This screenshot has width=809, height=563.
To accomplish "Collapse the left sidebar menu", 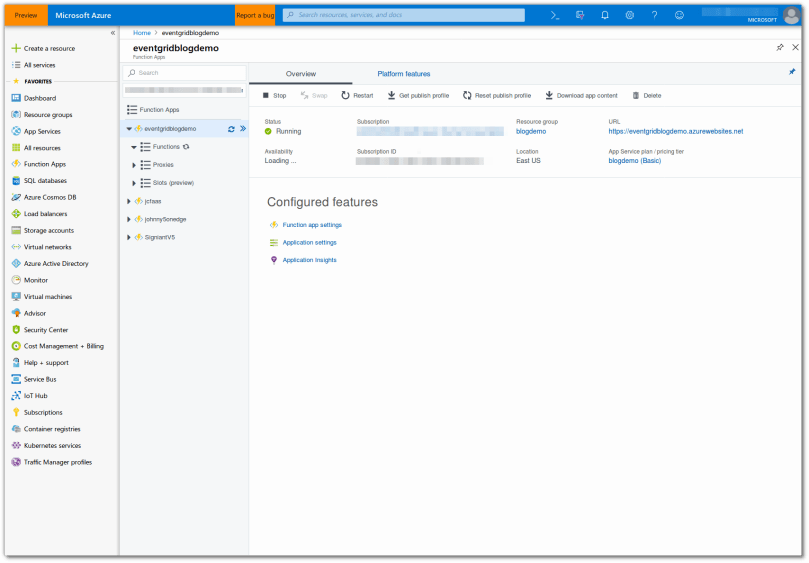I will (x=112, y=33).
